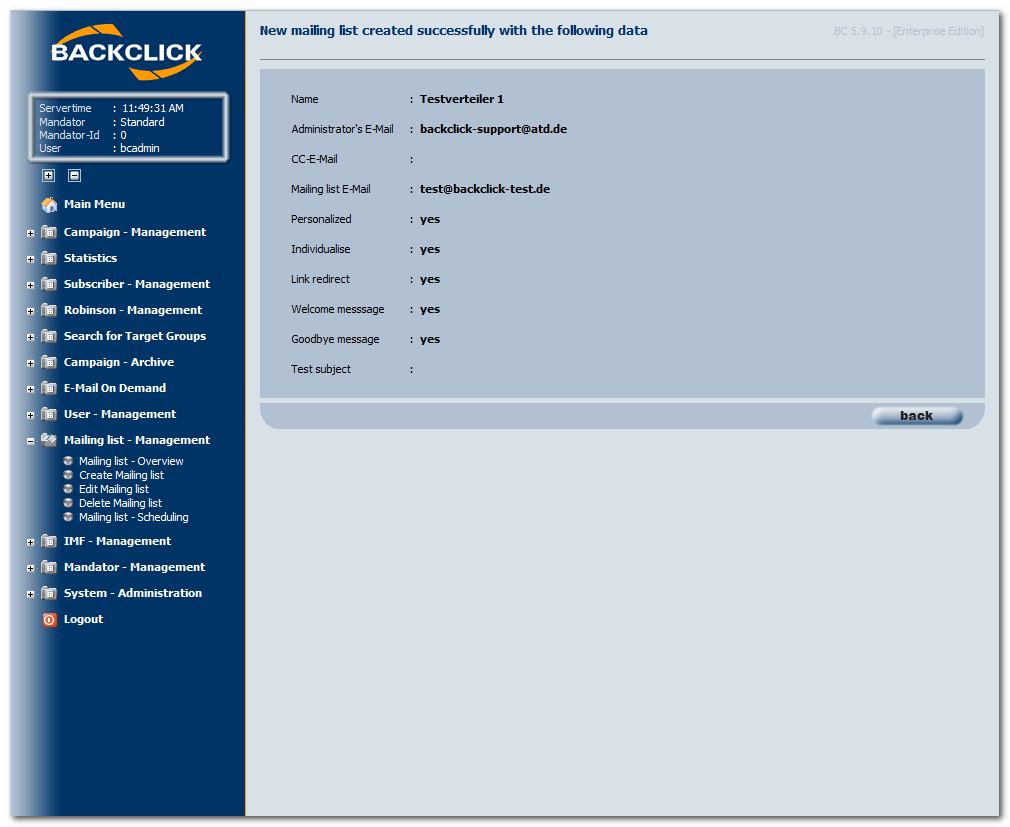Click the expand-all plus icon under server info
The width and height of the screenshot is (1010, 827).
pos(48,175)
